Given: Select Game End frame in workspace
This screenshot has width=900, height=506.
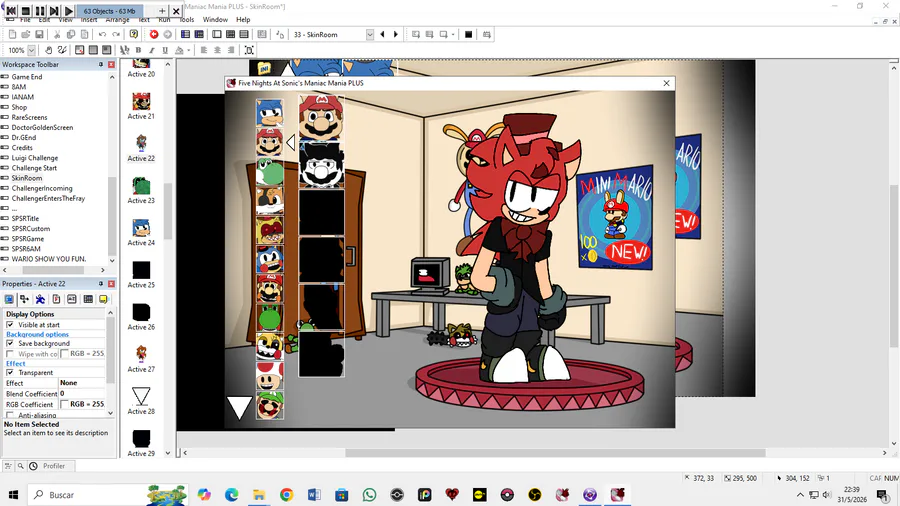Looking at the screenshot, I should (26, 76).
